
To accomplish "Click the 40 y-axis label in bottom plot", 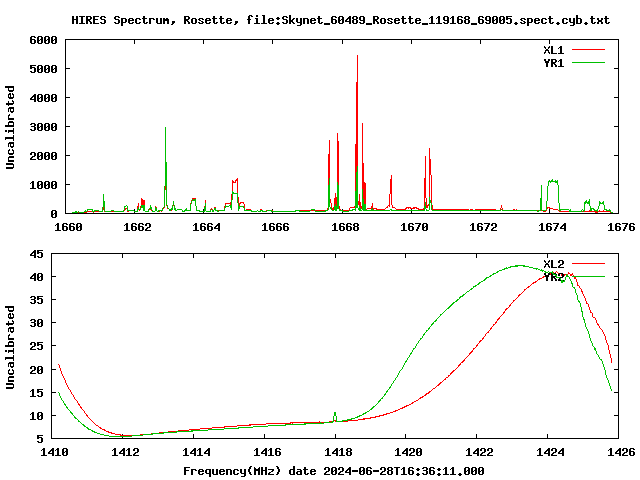I will [x=36, y=277].
